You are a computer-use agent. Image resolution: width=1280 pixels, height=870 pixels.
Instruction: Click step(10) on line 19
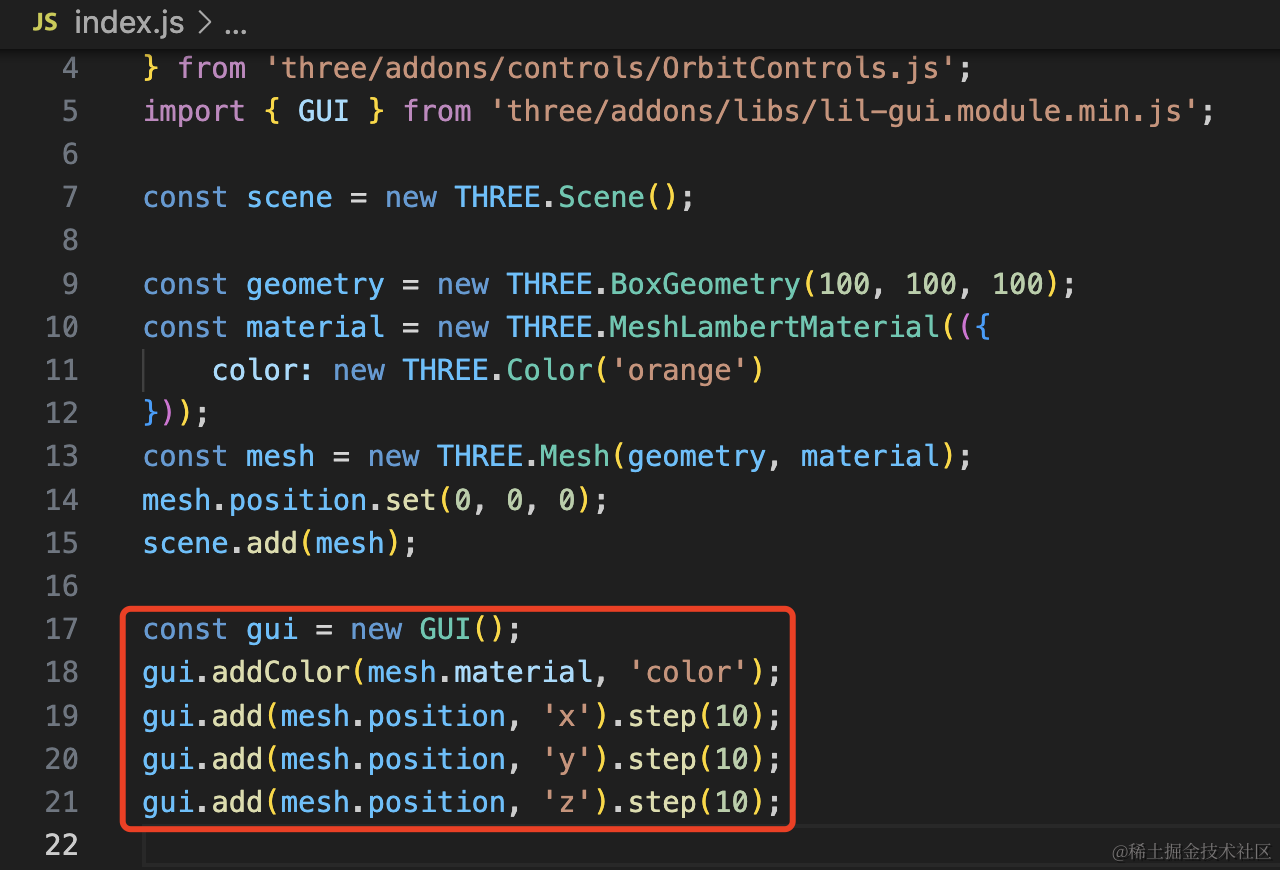(697, 715)
